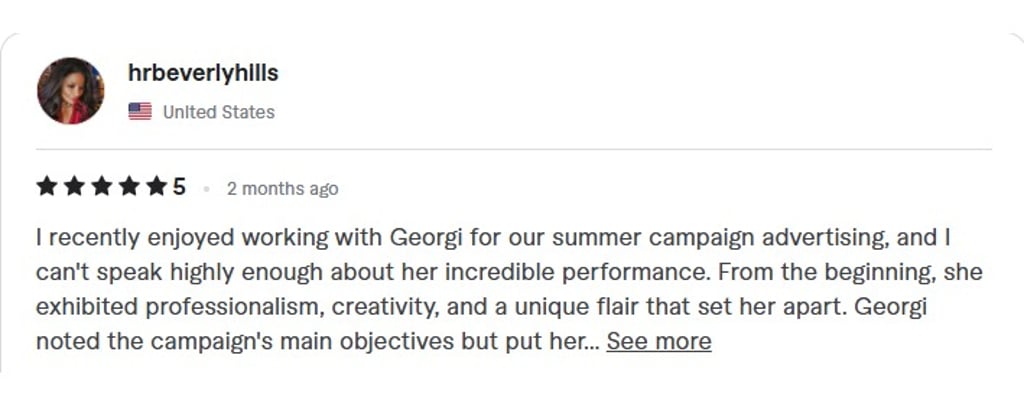The image size is (1024, 407).
Task: Select the second rating star
Action: [x=74, y=187]
